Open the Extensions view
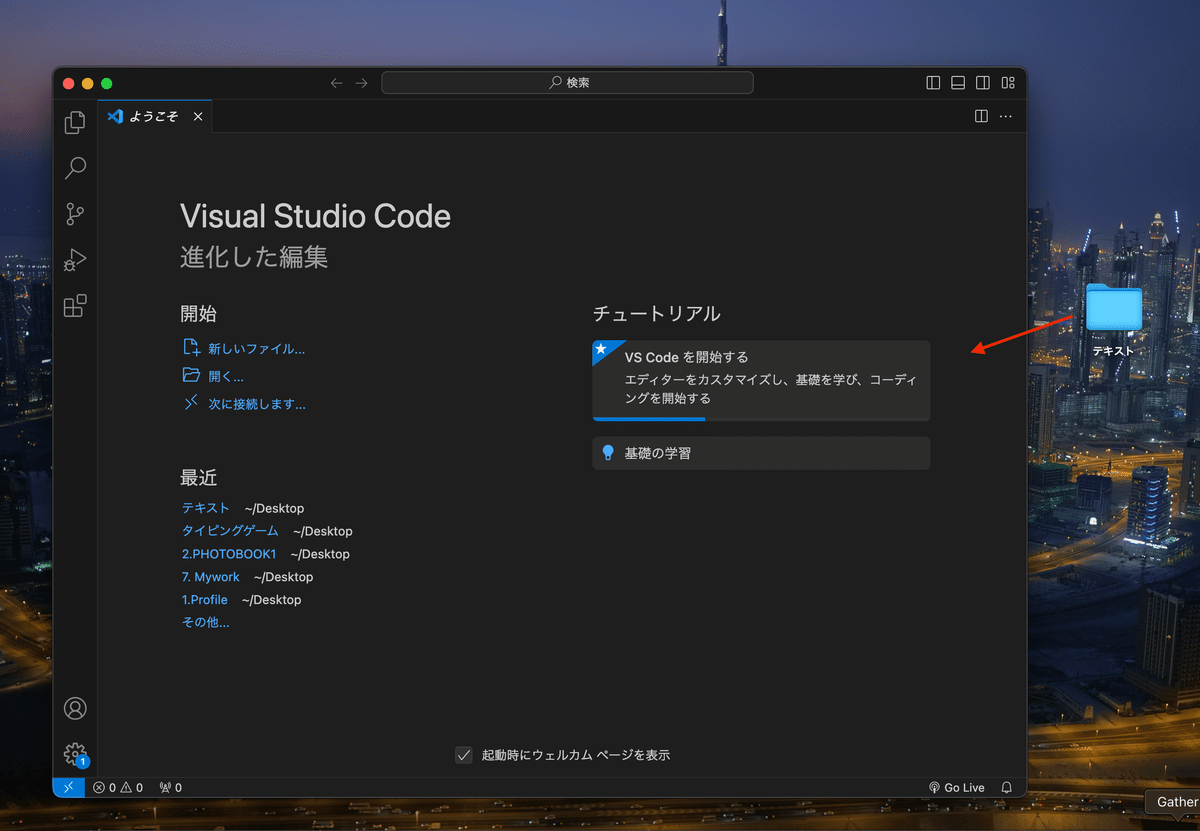Screen dimensions: 1200x831 pyautogui.click(x=75, y=306)
